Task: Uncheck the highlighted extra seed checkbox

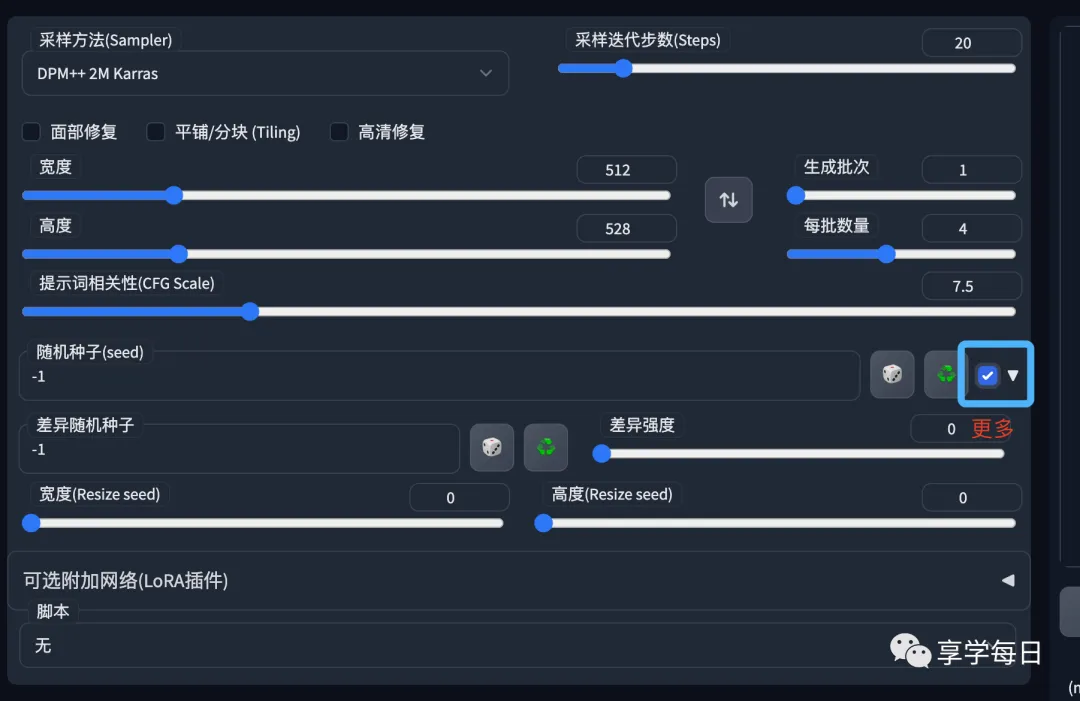Action: (x=987, y=375)
